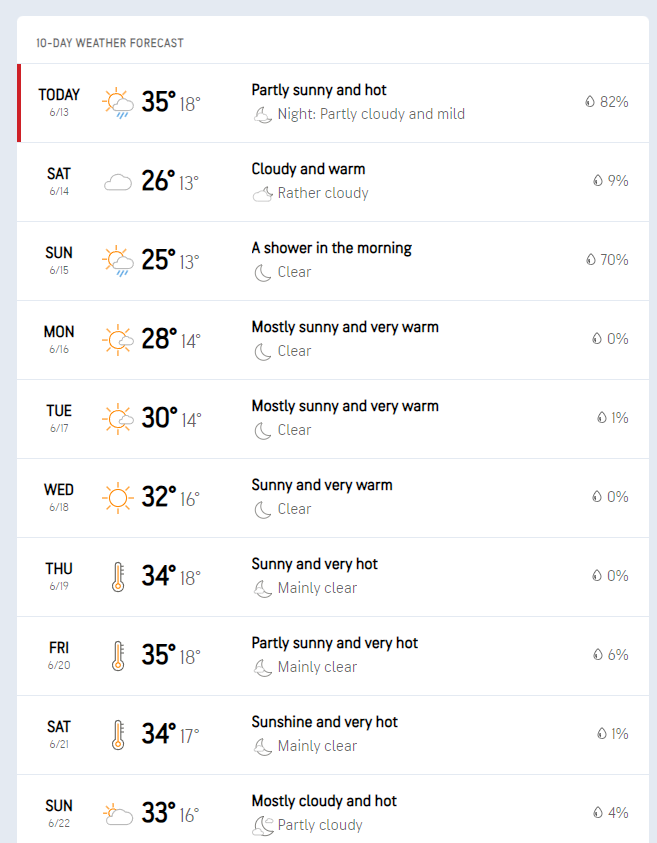The image size is (657, 843).
Task: Click the sun-and-rain icon for Today 6/13
Action: pyautogui.click(x=118, y=103)
